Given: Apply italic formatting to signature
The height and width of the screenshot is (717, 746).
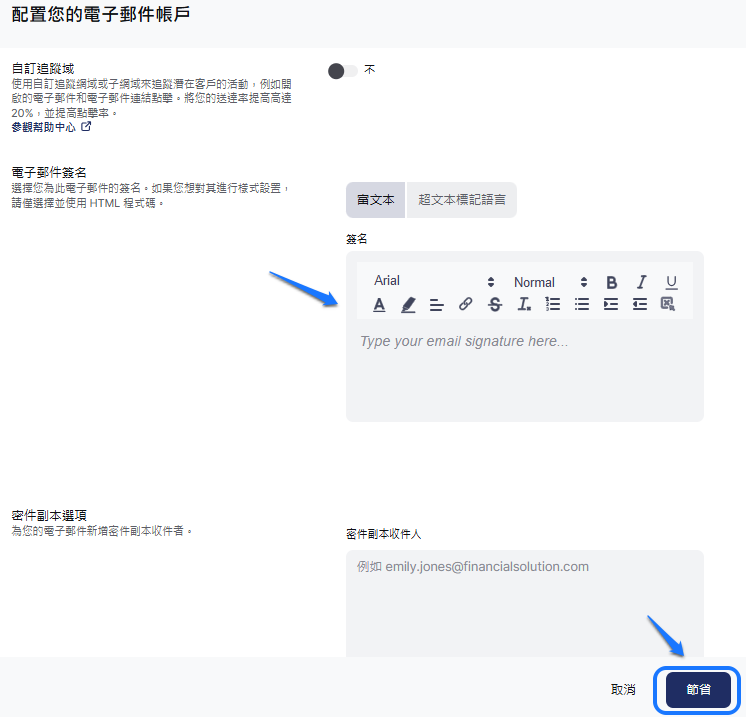Looking at the screenshot, I should pos(641,282).
